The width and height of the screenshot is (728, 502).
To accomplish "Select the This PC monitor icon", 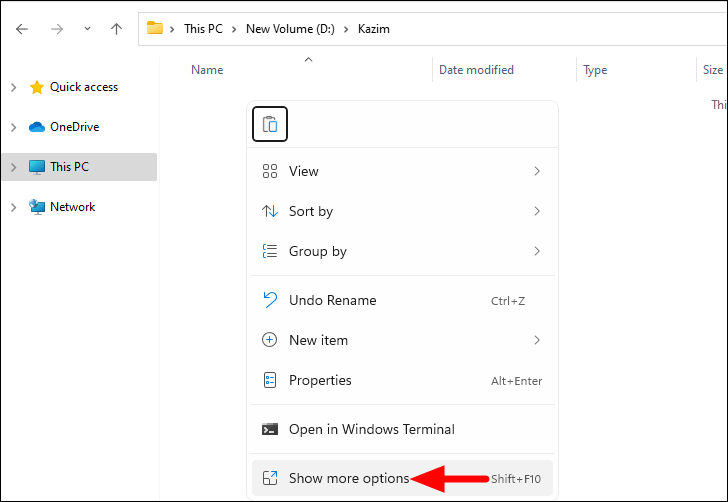I will click(x=37, y=167).
